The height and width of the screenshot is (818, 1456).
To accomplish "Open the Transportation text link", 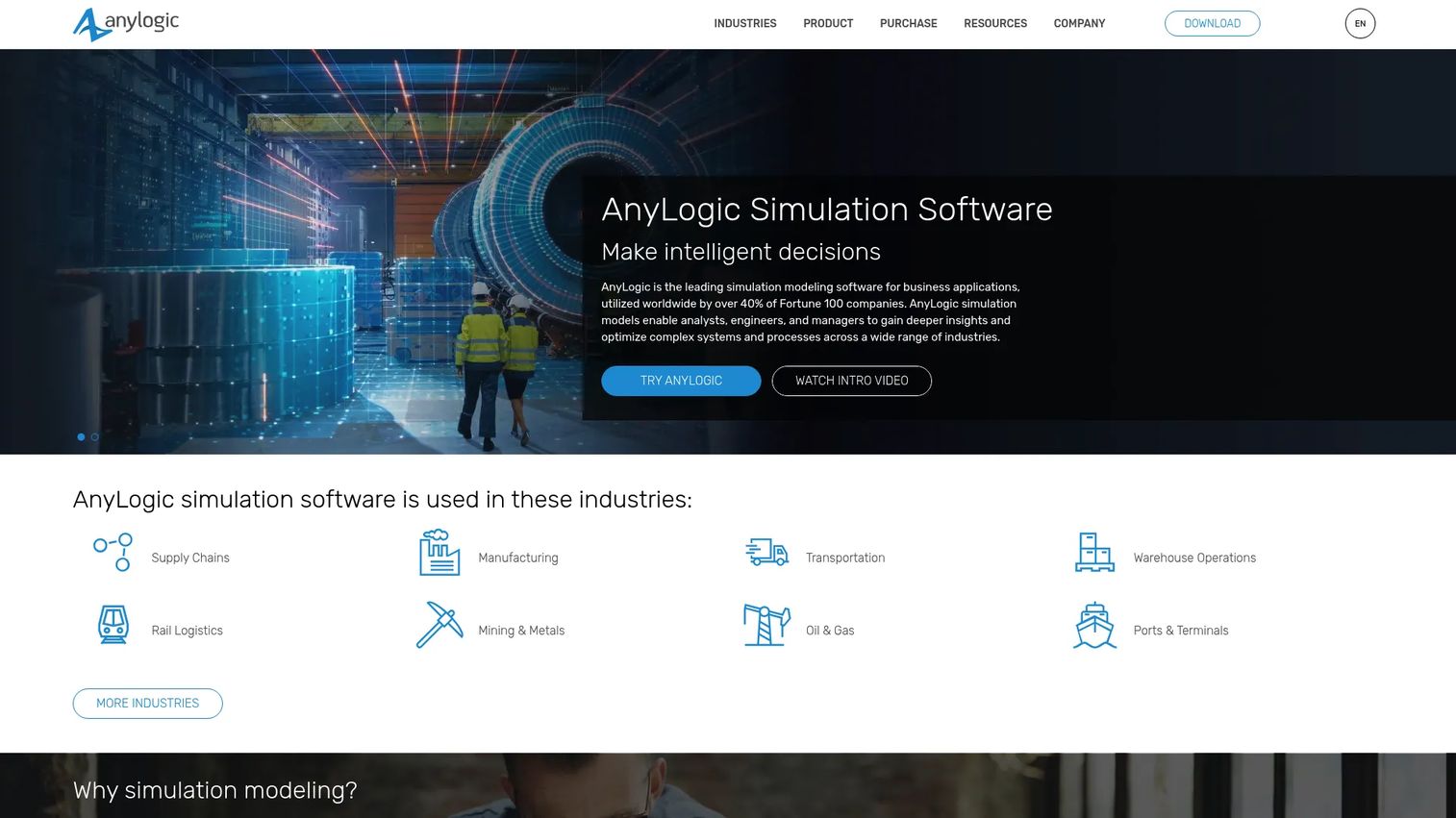I will tap(845, 558).
